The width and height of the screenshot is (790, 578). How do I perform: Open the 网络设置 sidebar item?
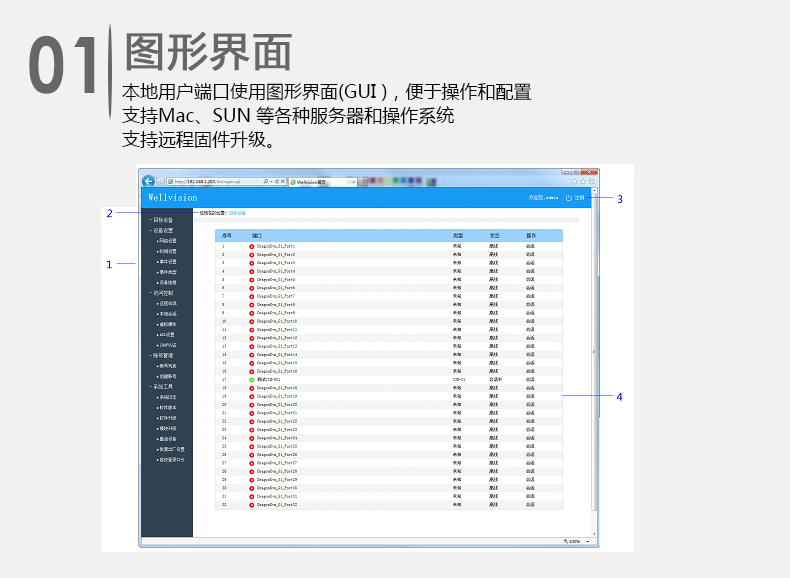[x=166, y=241]
